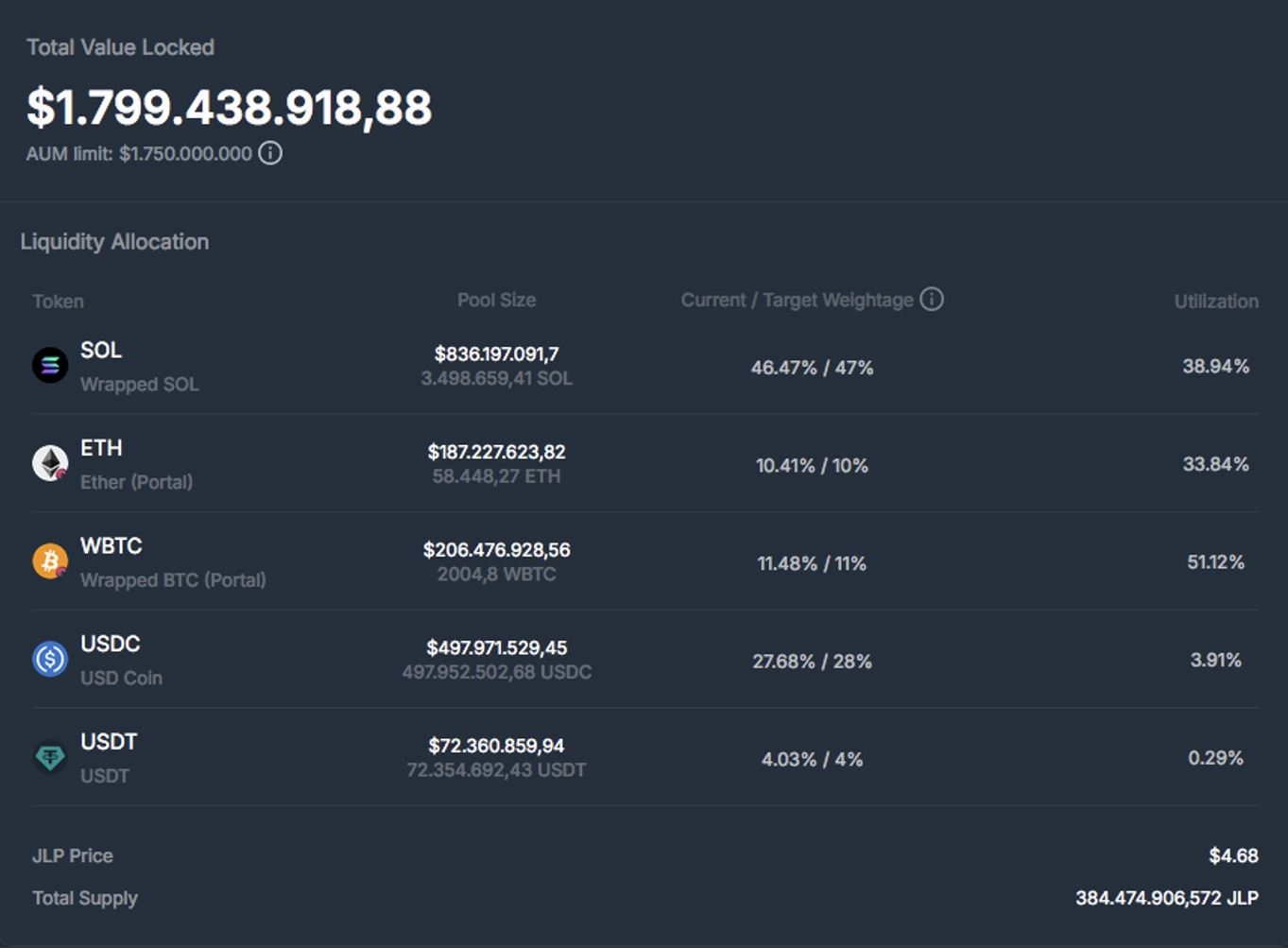Select the Total Value Locked amount $1.799.438.918,88

click(x=229, y=107)
